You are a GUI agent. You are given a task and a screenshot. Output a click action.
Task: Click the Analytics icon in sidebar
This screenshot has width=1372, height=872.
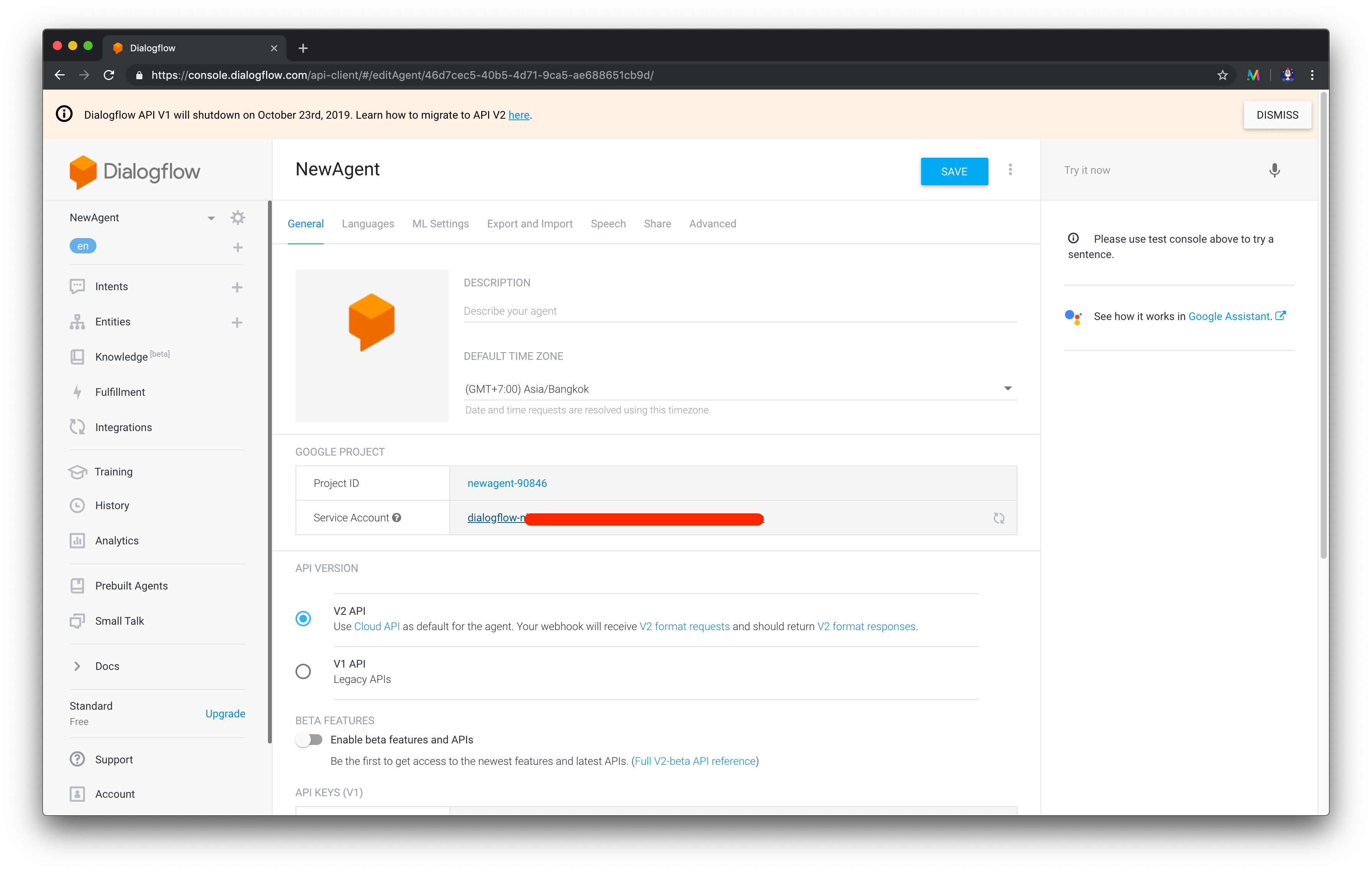pos(80,540)
